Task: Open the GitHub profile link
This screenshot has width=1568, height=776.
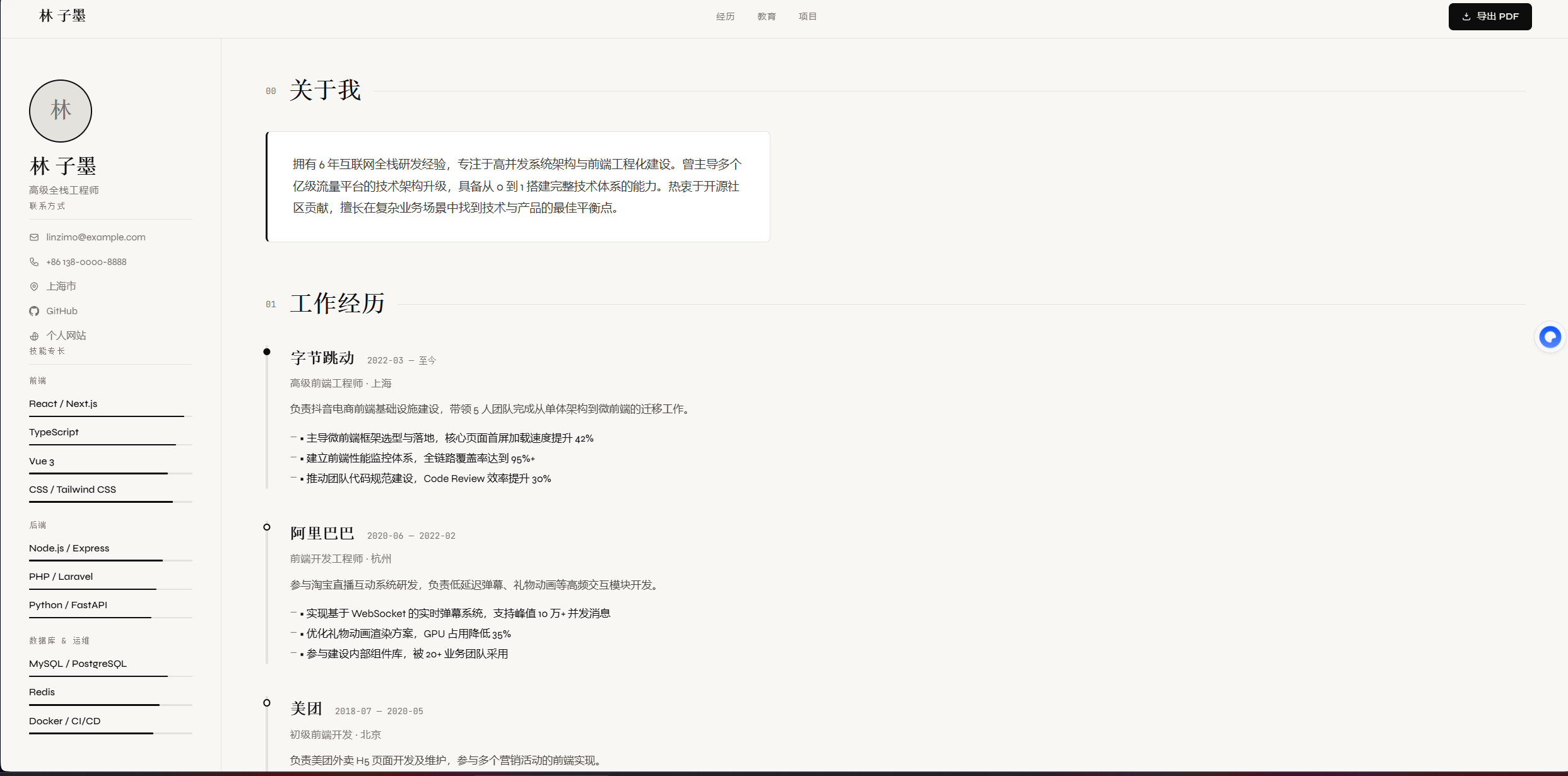Action: 62,311
